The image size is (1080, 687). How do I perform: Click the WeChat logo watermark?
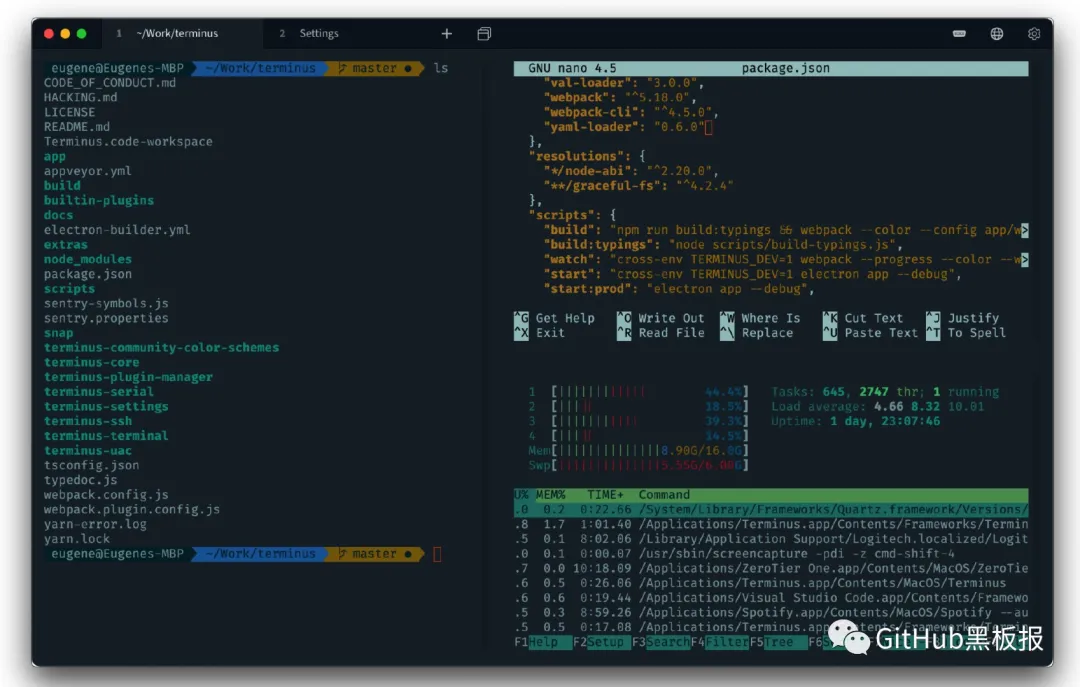[x=849, y=637]
